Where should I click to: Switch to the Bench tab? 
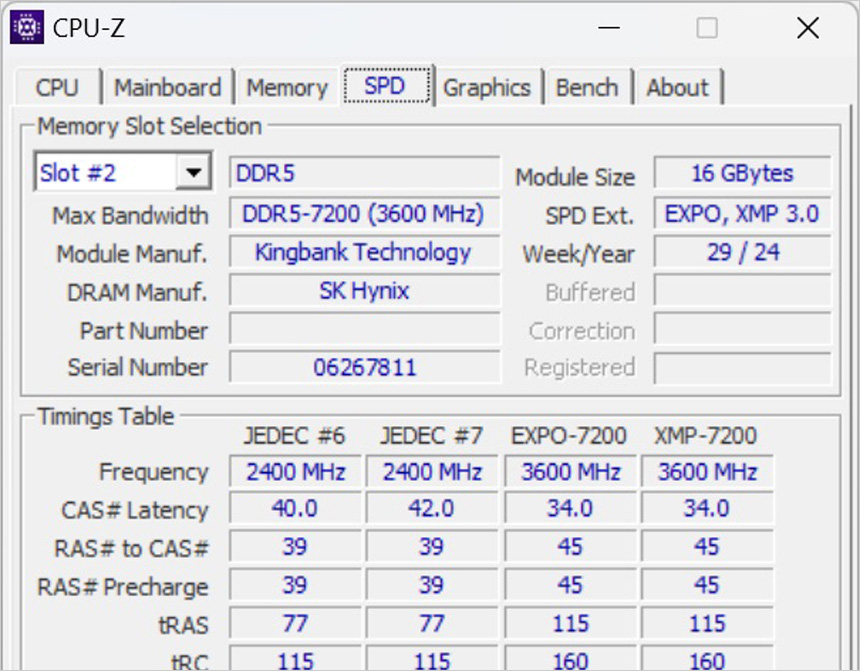(x=587, y=88)
